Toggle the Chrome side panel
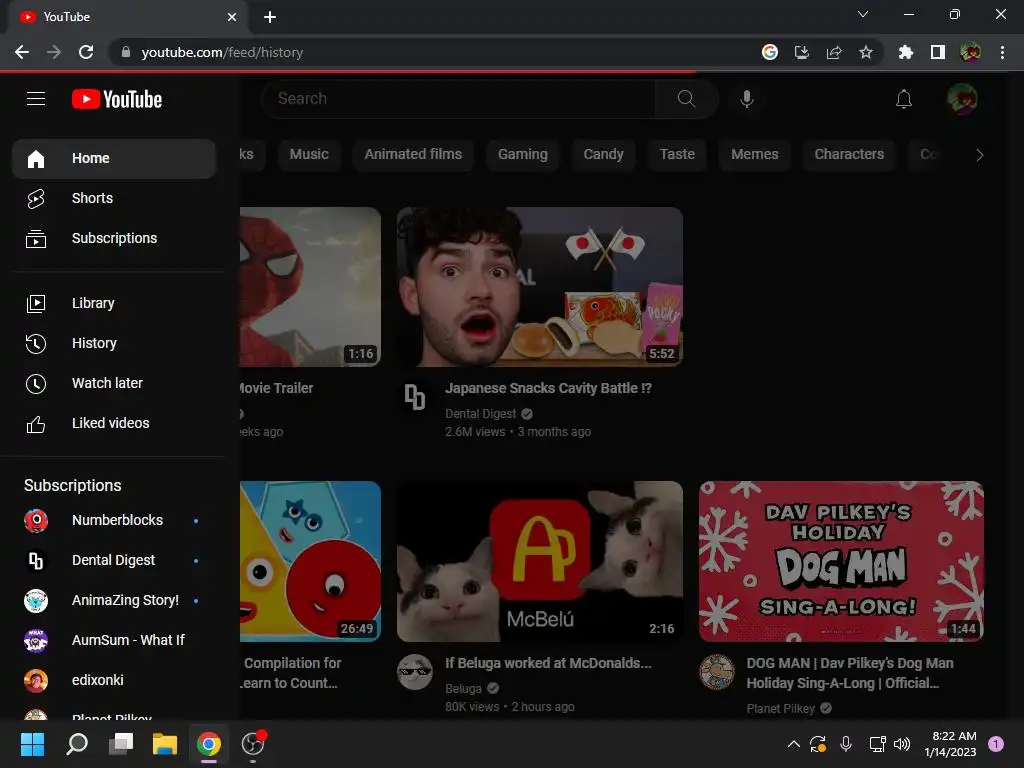Viewport: 1024px width, 768px height. [x=938, y=52]
